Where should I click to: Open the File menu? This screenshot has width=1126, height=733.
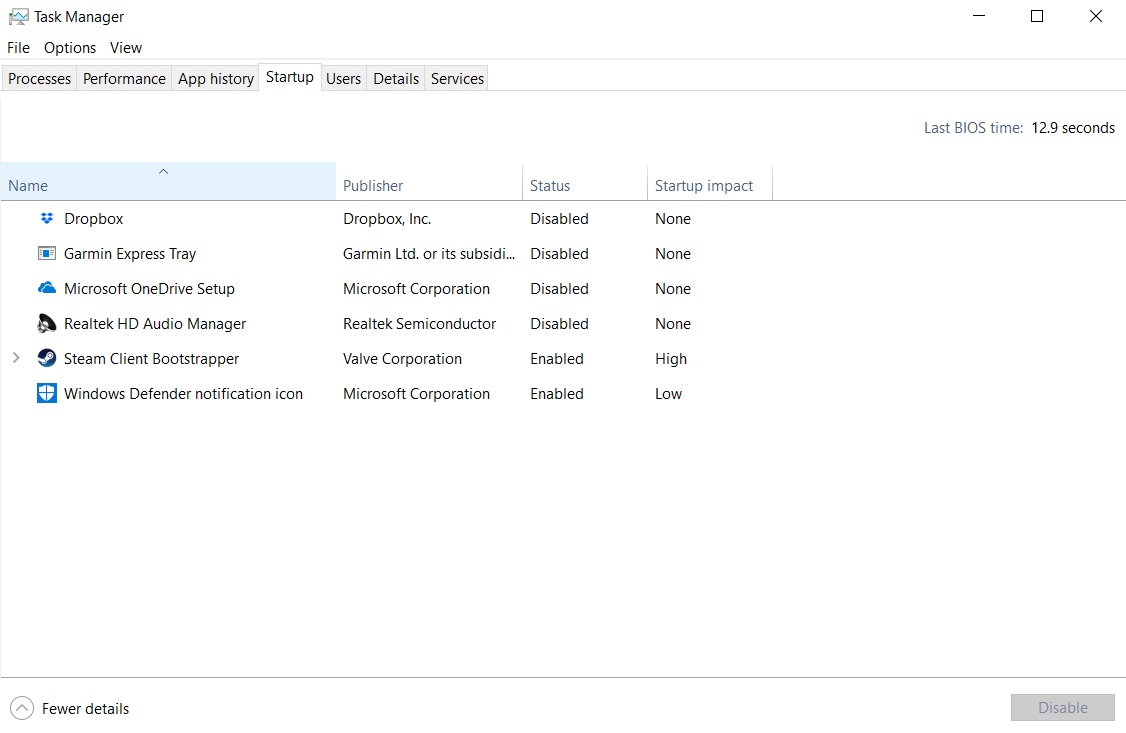pos(19,47)
